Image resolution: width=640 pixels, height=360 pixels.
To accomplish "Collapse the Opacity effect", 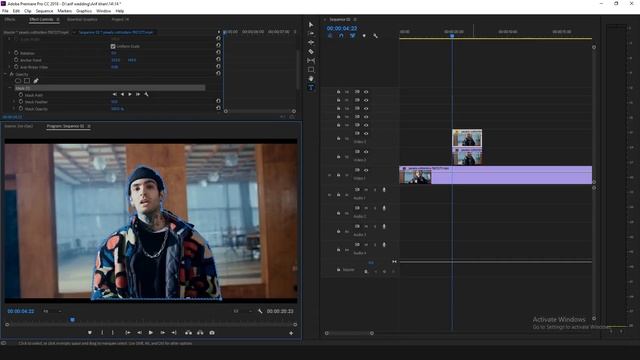I will point(6,74).
